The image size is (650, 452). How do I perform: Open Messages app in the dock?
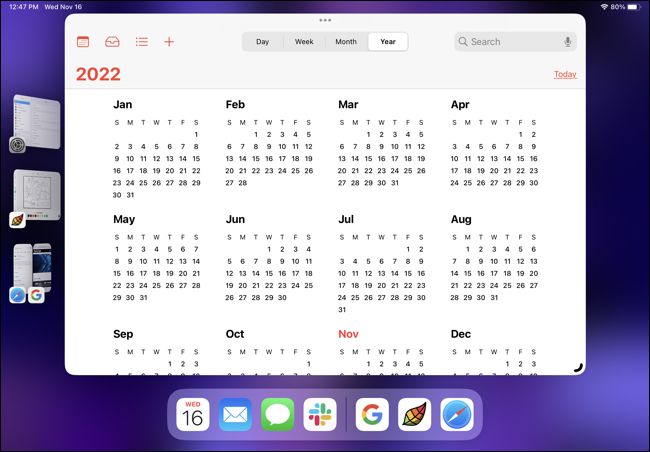277,414
